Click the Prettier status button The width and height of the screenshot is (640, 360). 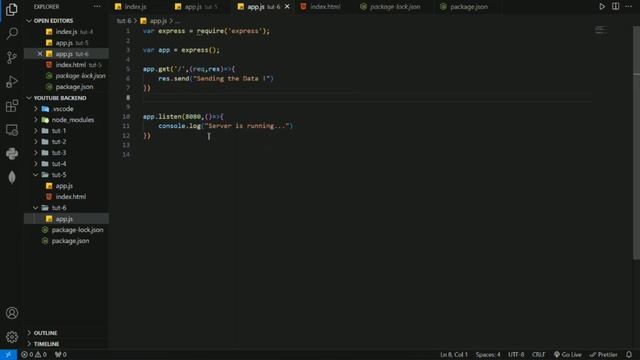(603, 355)
